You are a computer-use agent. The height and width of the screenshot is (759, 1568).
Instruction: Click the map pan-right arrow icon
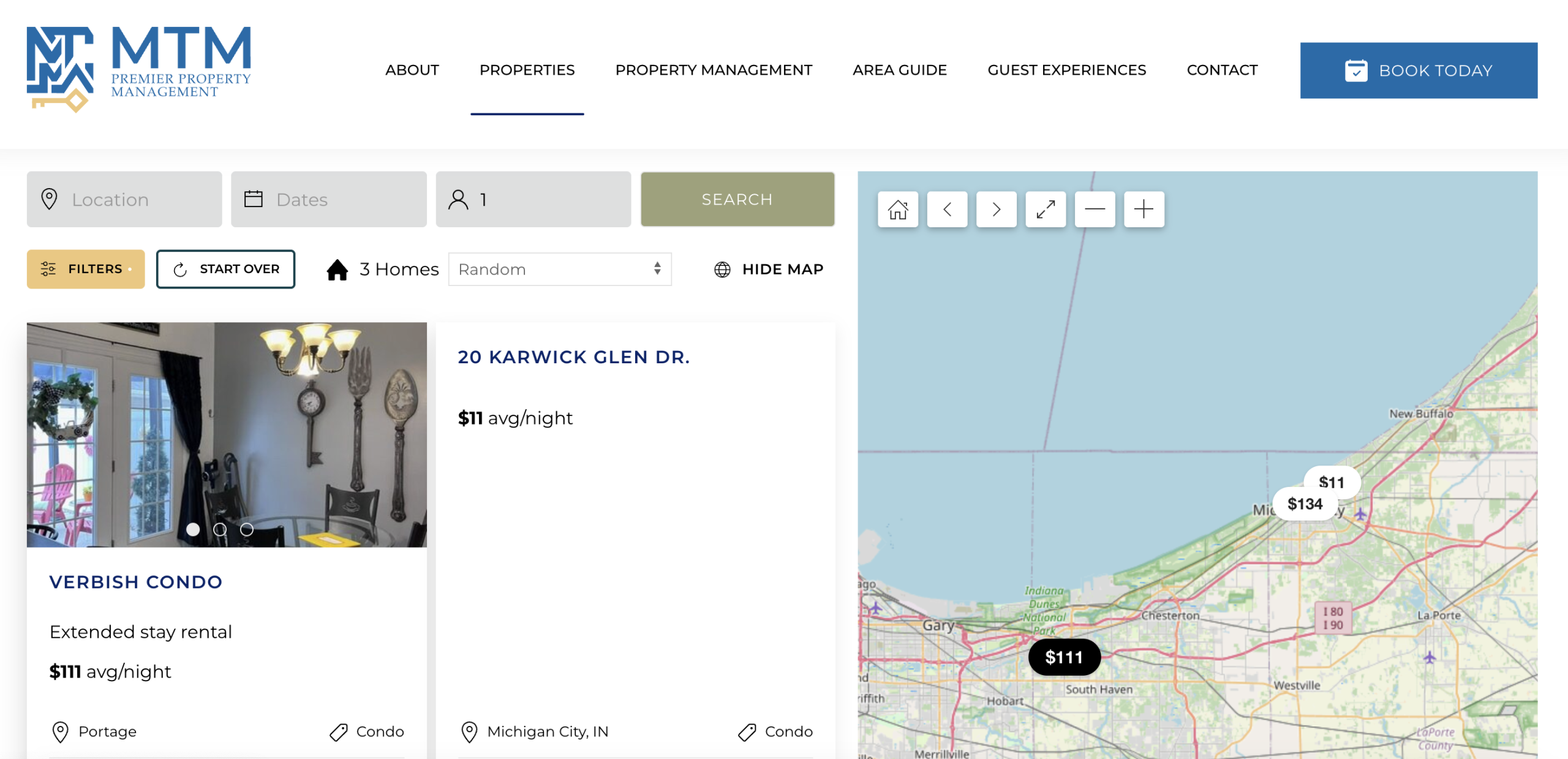(996, 209)
